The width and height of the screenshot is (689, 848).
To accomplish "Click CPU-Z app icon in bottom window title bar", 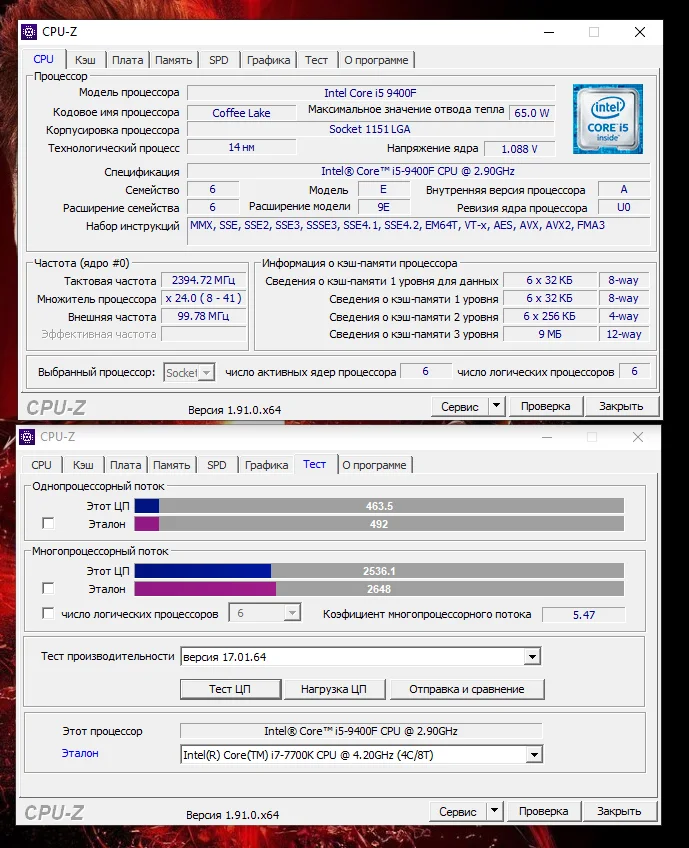I will point(27,436).
